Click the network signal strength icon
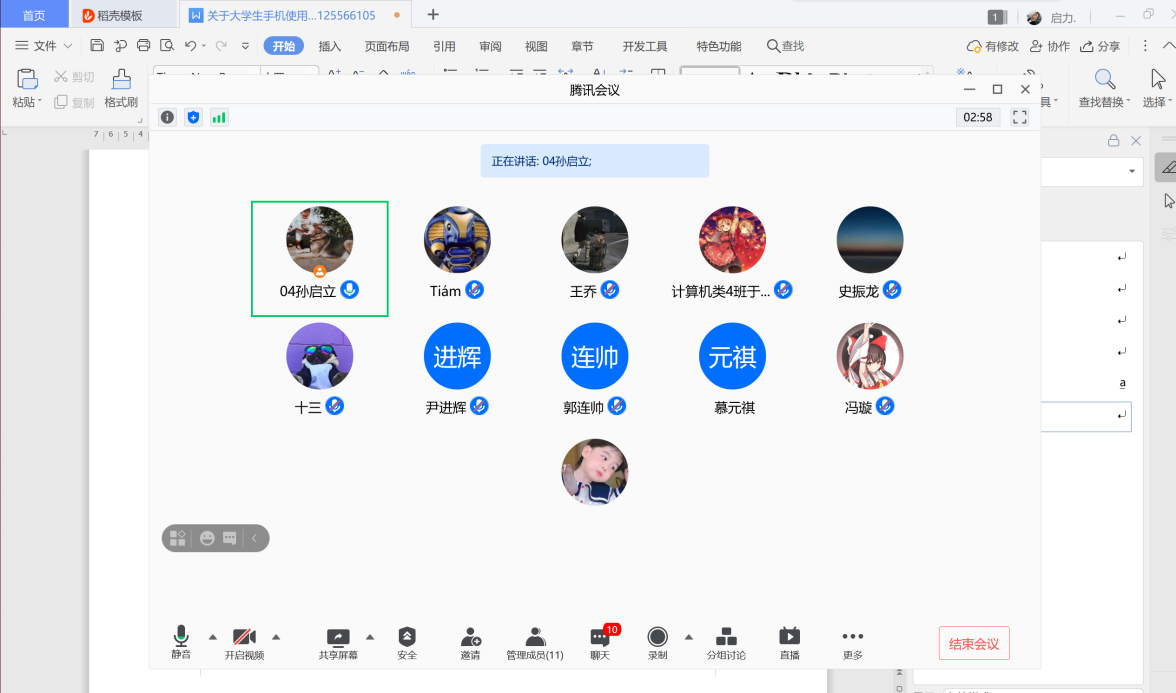This screenshot has height=693, width=1176. pyautogui.click(x=218, y=117)
